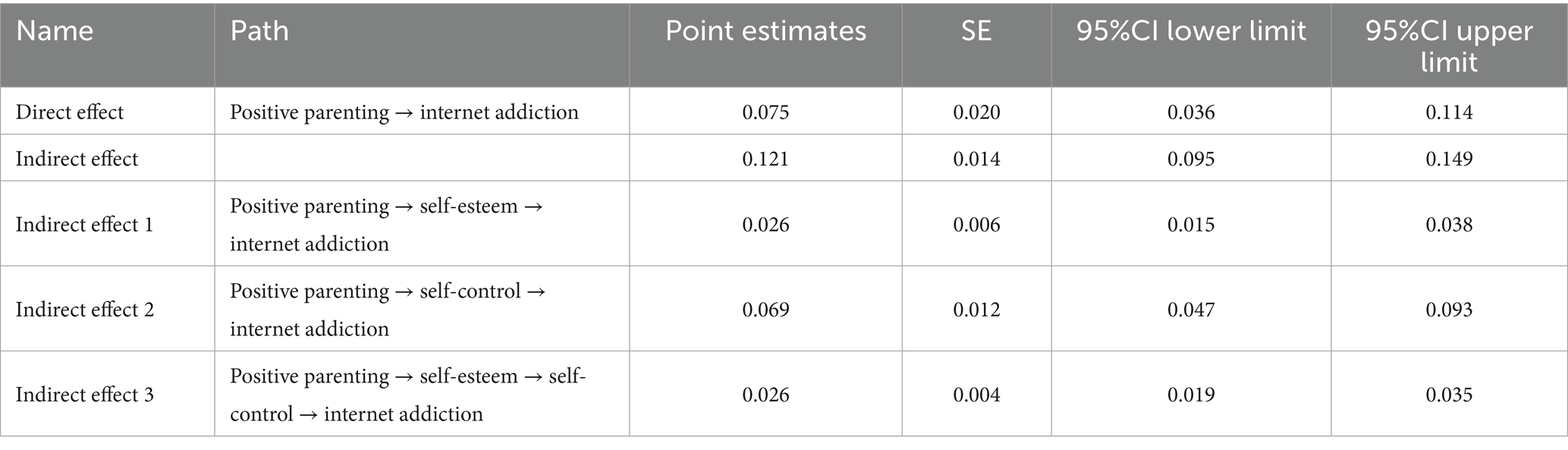Click the Path column header

[x=259, y=31]
